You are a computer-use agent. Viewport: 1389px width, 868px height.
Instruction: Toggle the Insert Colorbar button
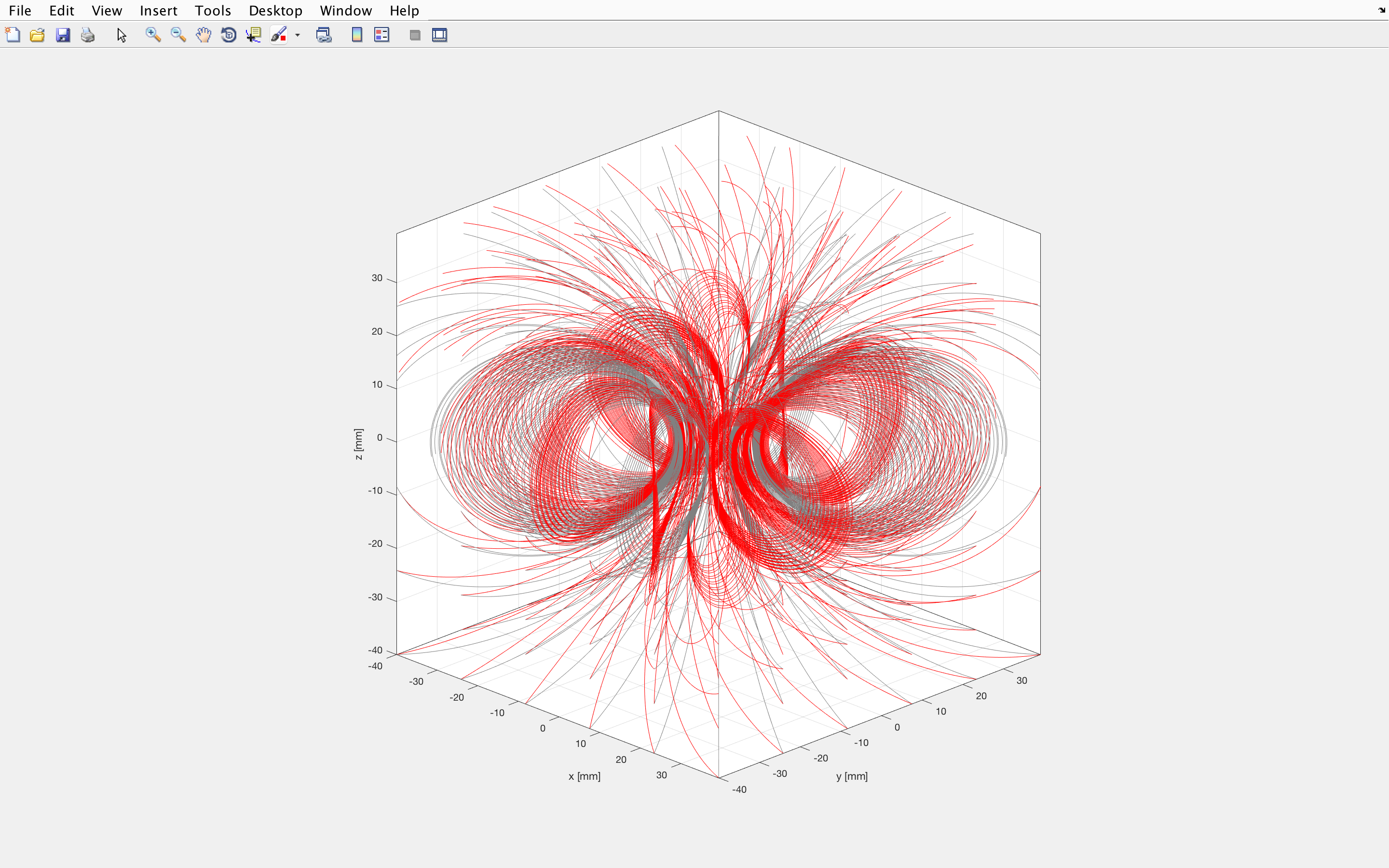pos(356,35)
